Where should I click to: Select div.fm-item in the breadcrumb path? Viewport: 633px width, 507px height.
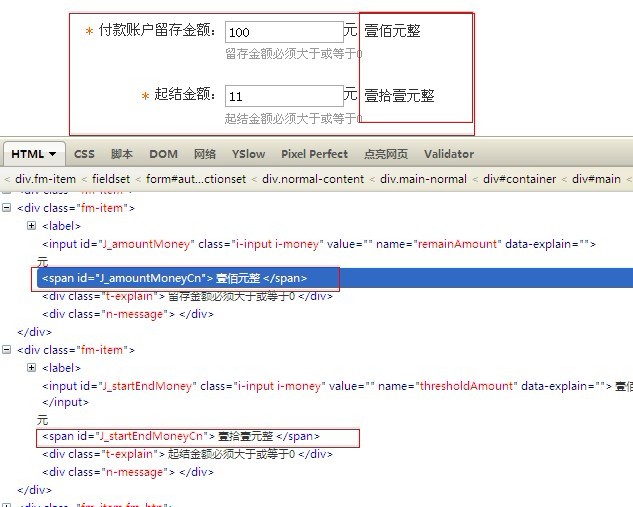tap(45, 179)
